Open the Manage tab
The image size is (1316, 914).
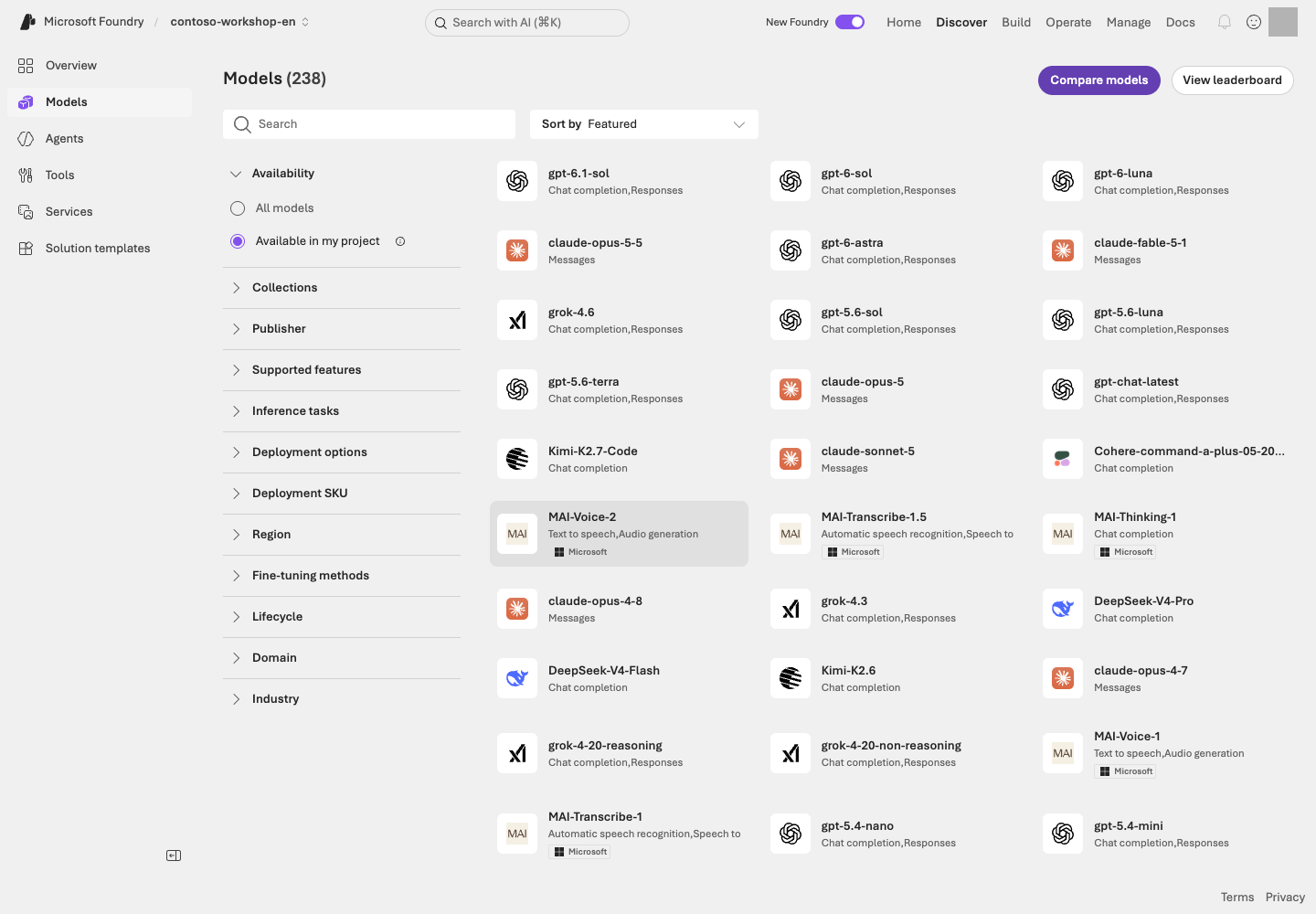[x=1129, y=22]
